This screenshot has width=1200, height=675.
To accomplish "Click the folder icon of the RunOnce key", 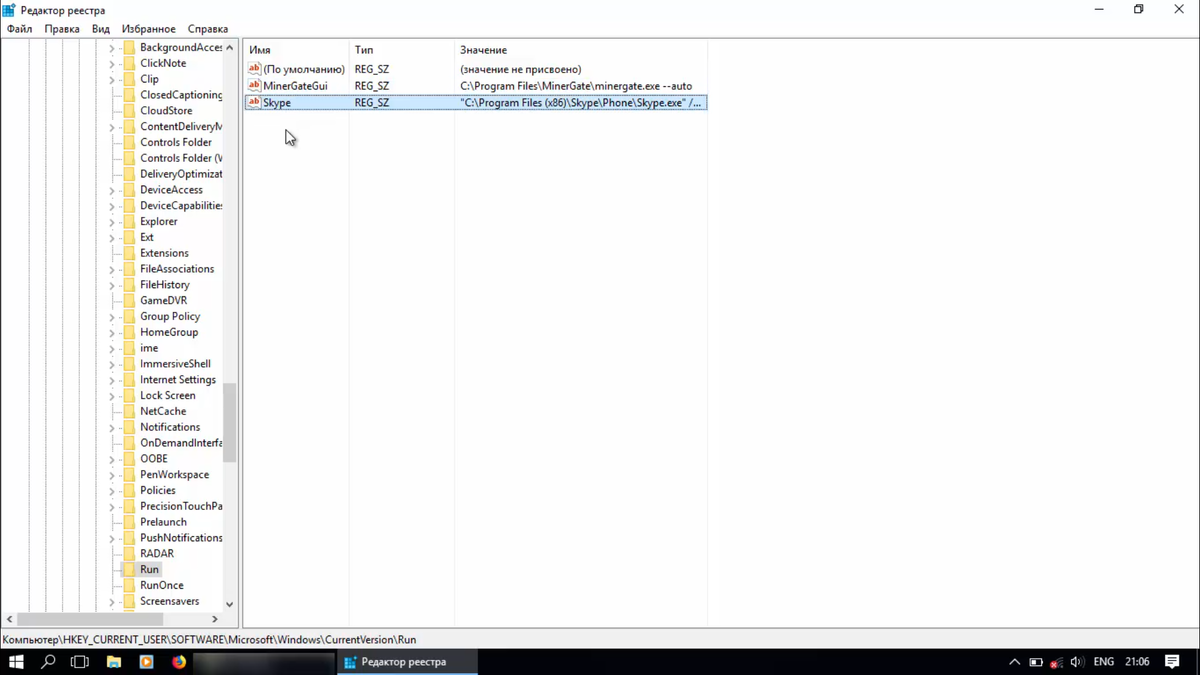I will coord(128,585).
